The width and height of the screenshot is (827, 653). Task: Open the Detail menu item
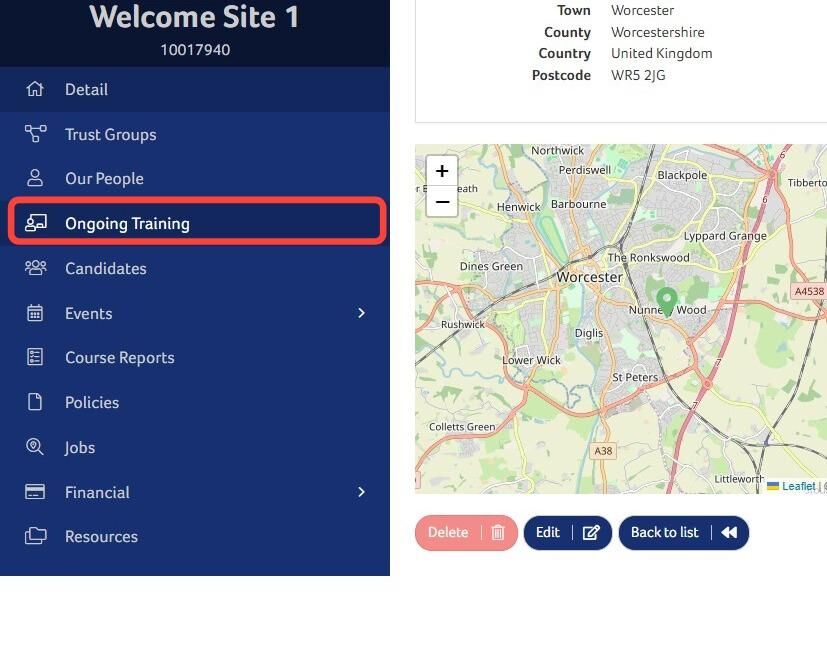click(195, 89)
